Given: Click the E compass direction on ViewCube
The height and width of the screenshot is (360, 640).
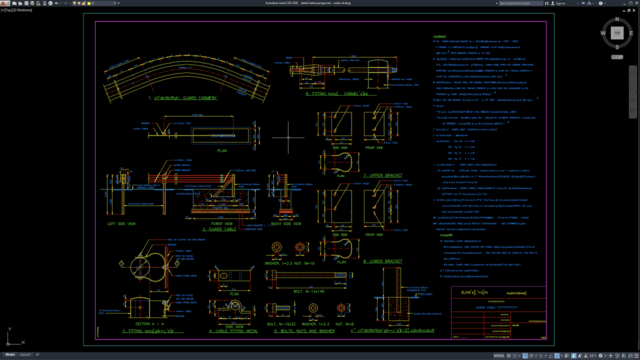Looking at the screenshot, I should tap(631, 33).
